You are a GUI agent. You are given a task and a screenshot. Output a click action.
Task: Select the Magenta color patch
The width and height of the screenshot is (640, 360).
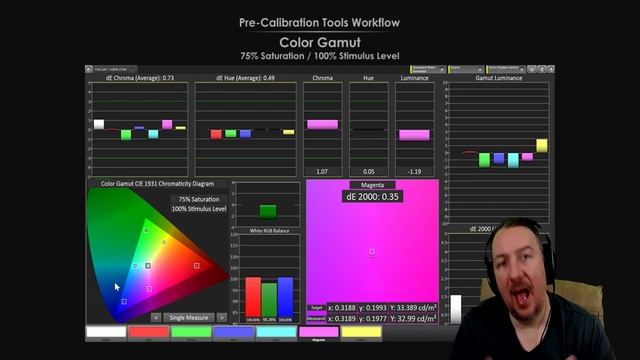(x=319, y=332)
